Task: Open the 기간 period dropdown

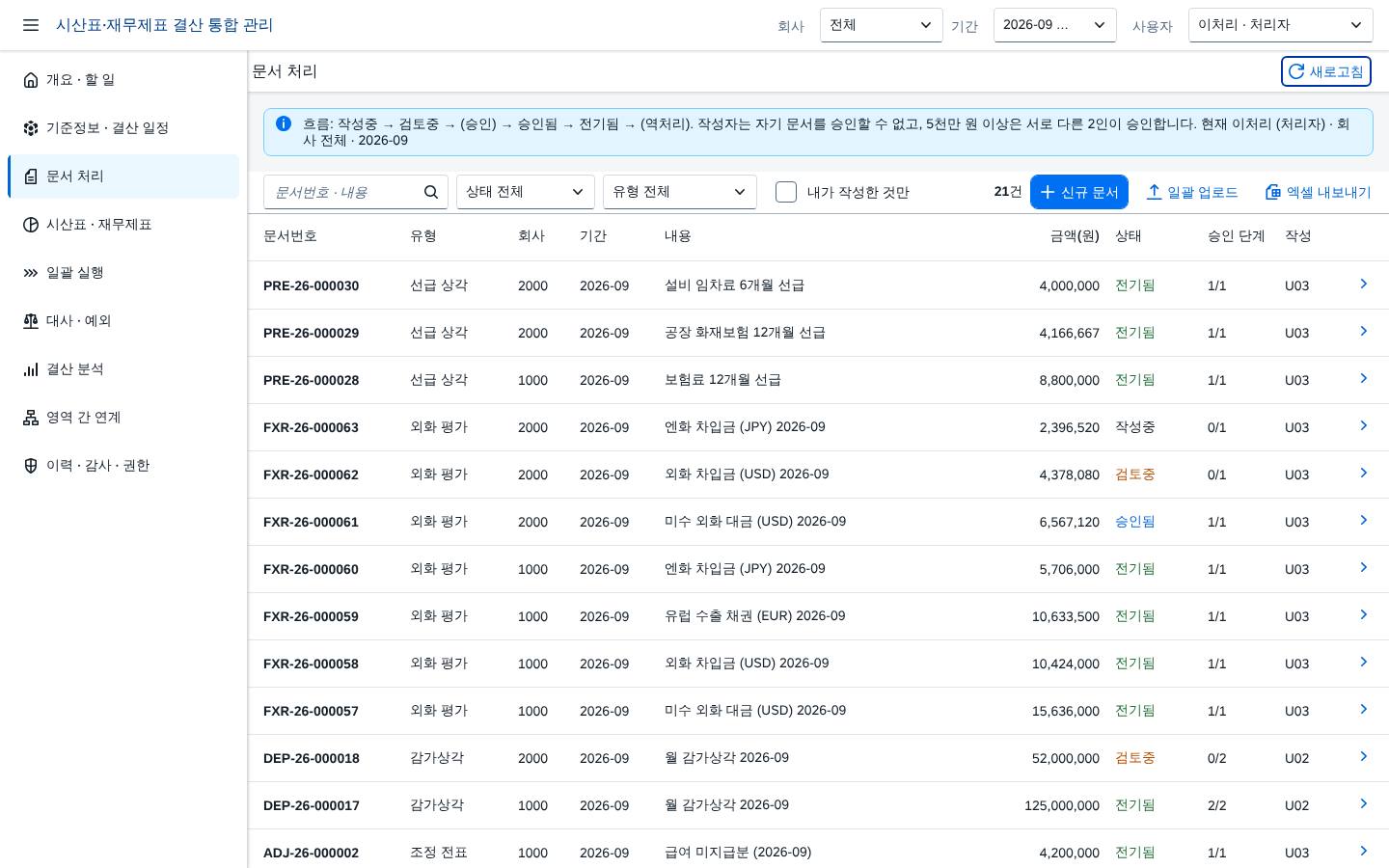Action: 1054,25
